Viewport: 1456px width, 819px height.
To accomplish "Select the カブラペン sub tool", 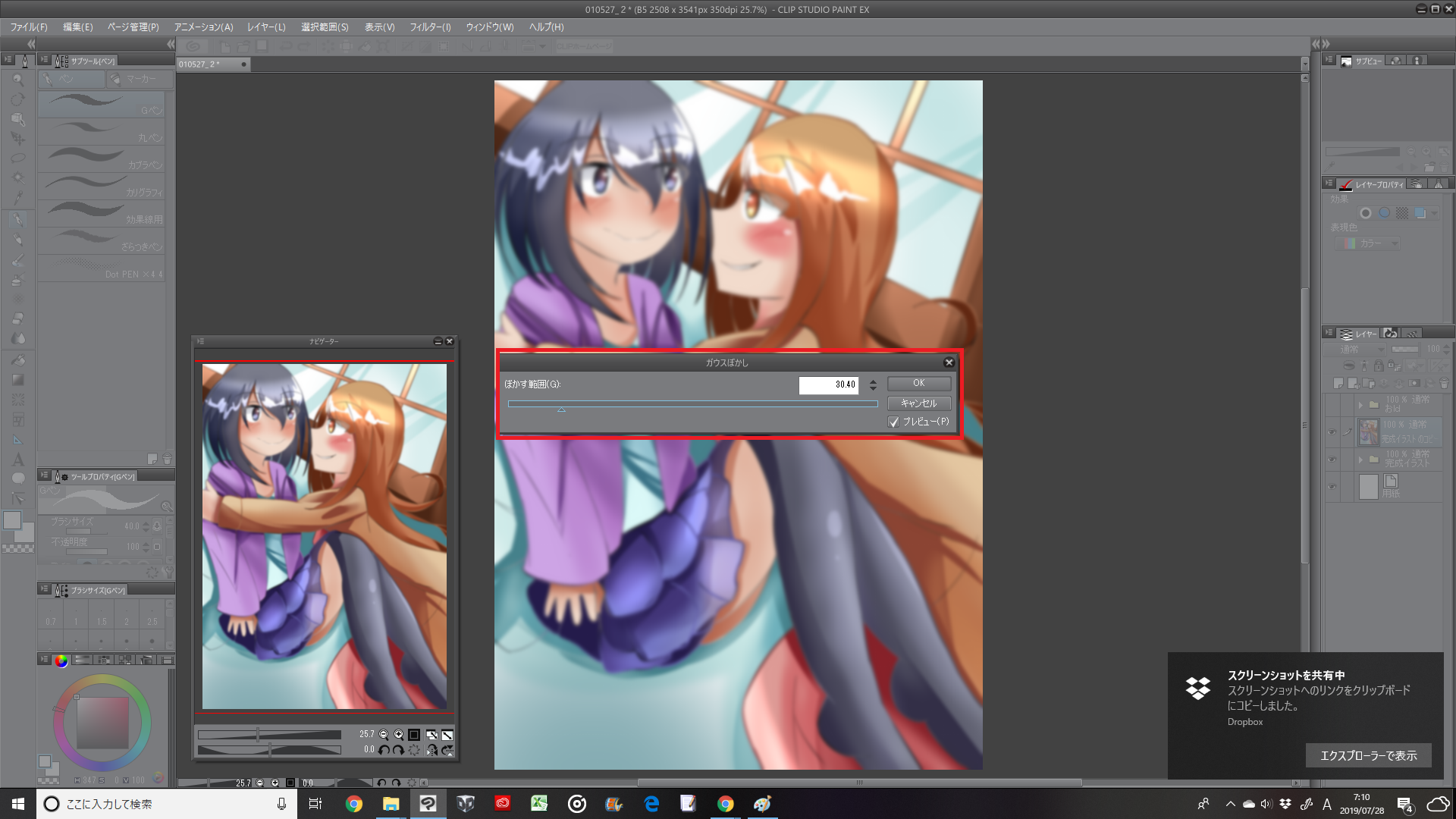I will pyautogui.click(x=102, y=159).
